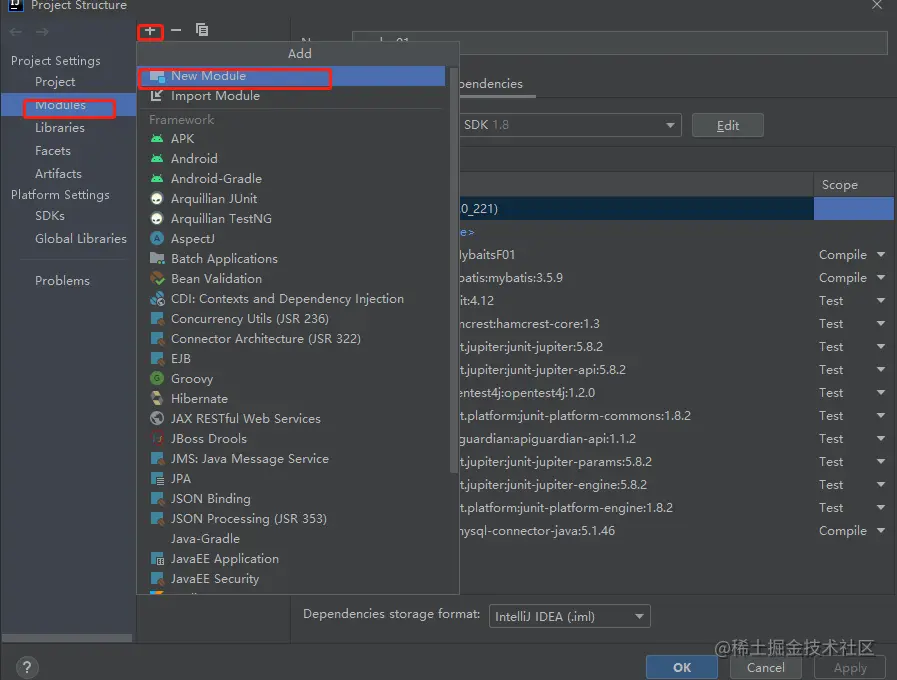Click the Remove (minus) toolbar button
The image size is (897, 680).
pyautogui.click(x=176, y=30)
